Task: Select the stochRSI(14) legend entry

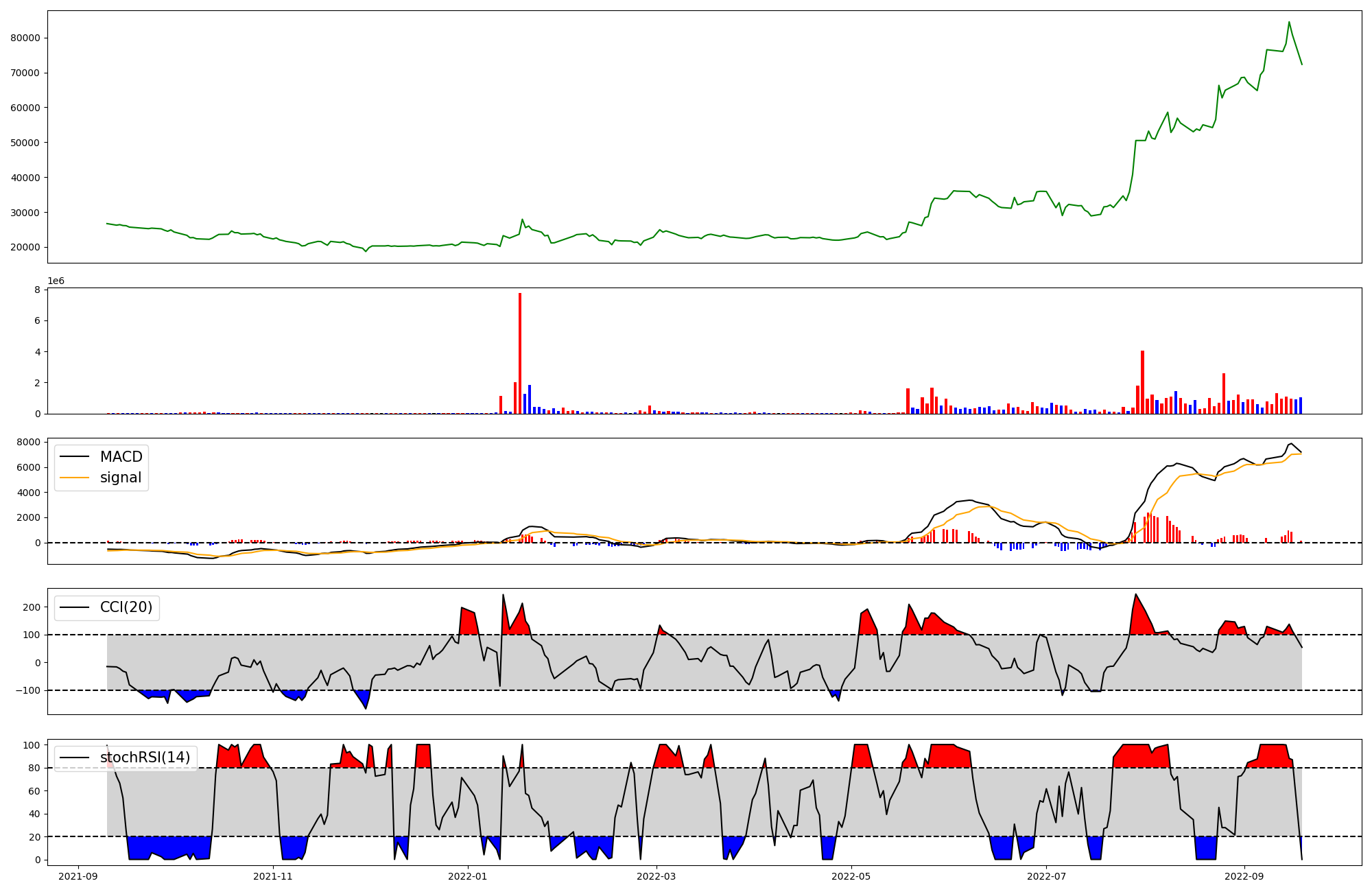Action: tap(145, 758)
